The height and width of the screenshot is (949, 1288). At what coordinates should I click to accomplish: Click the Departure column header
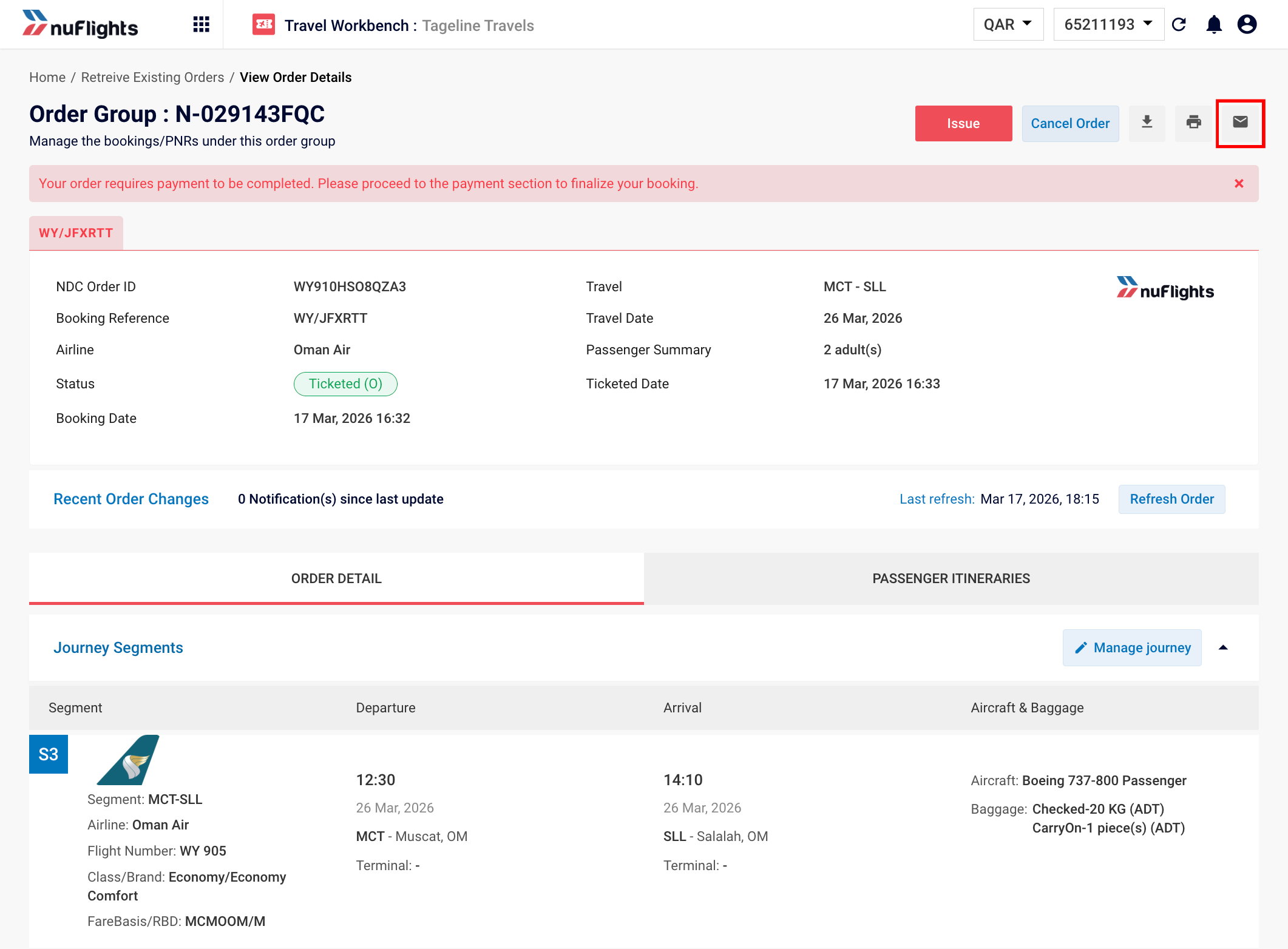pos(385,708)
